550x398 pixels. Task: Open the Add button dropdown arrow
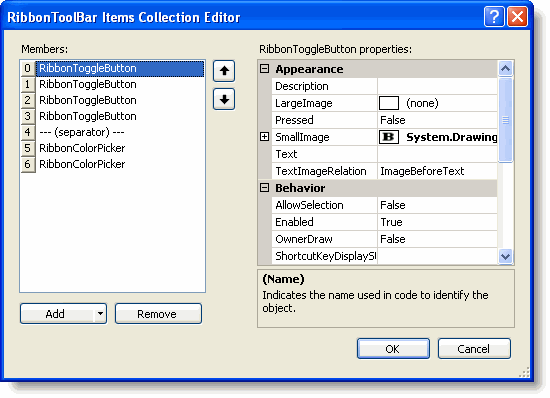coord(100,313)
